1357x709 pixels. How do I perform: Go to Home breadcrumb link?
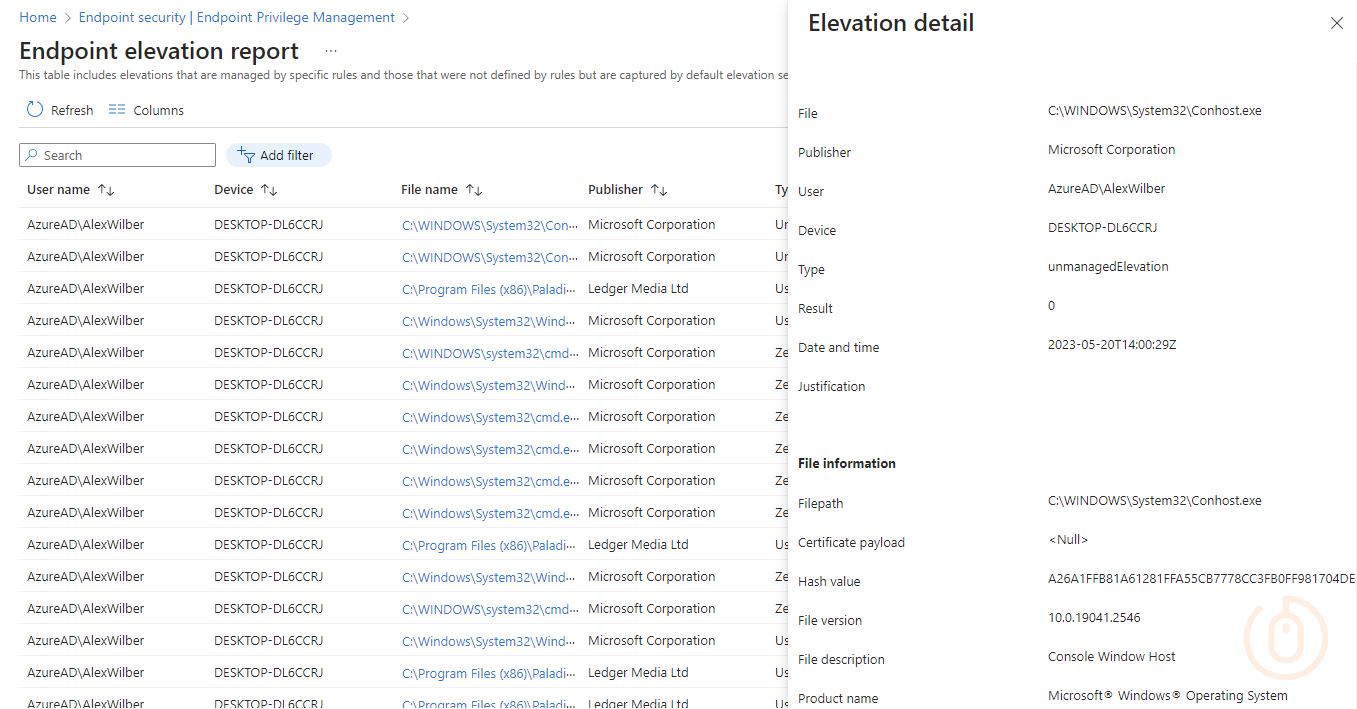(38, 17)
